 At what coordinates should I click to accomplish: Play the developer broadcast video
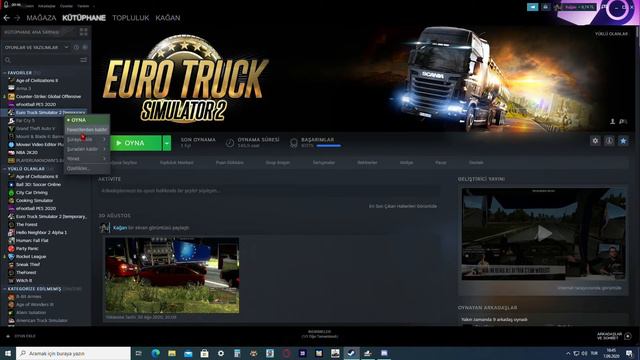point(544,234)
